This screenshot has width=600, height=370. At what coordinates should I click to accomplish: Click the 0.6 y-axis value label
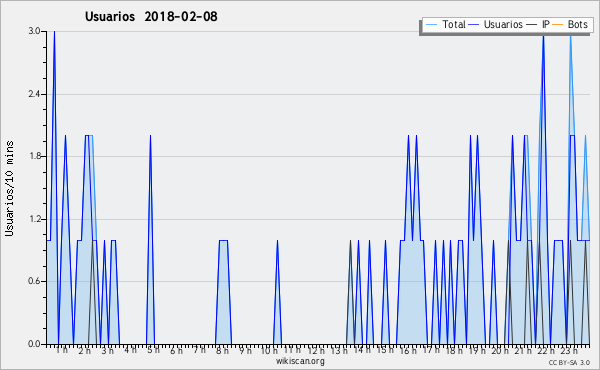click(x=34, y=282)
